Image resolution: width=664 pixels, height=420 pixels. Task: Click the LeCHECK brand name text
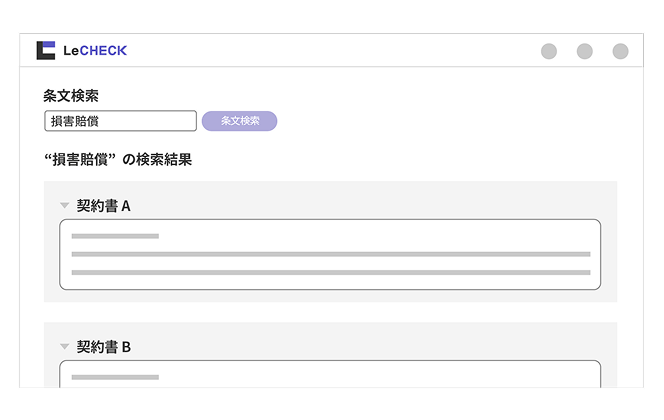pos(95,50)
